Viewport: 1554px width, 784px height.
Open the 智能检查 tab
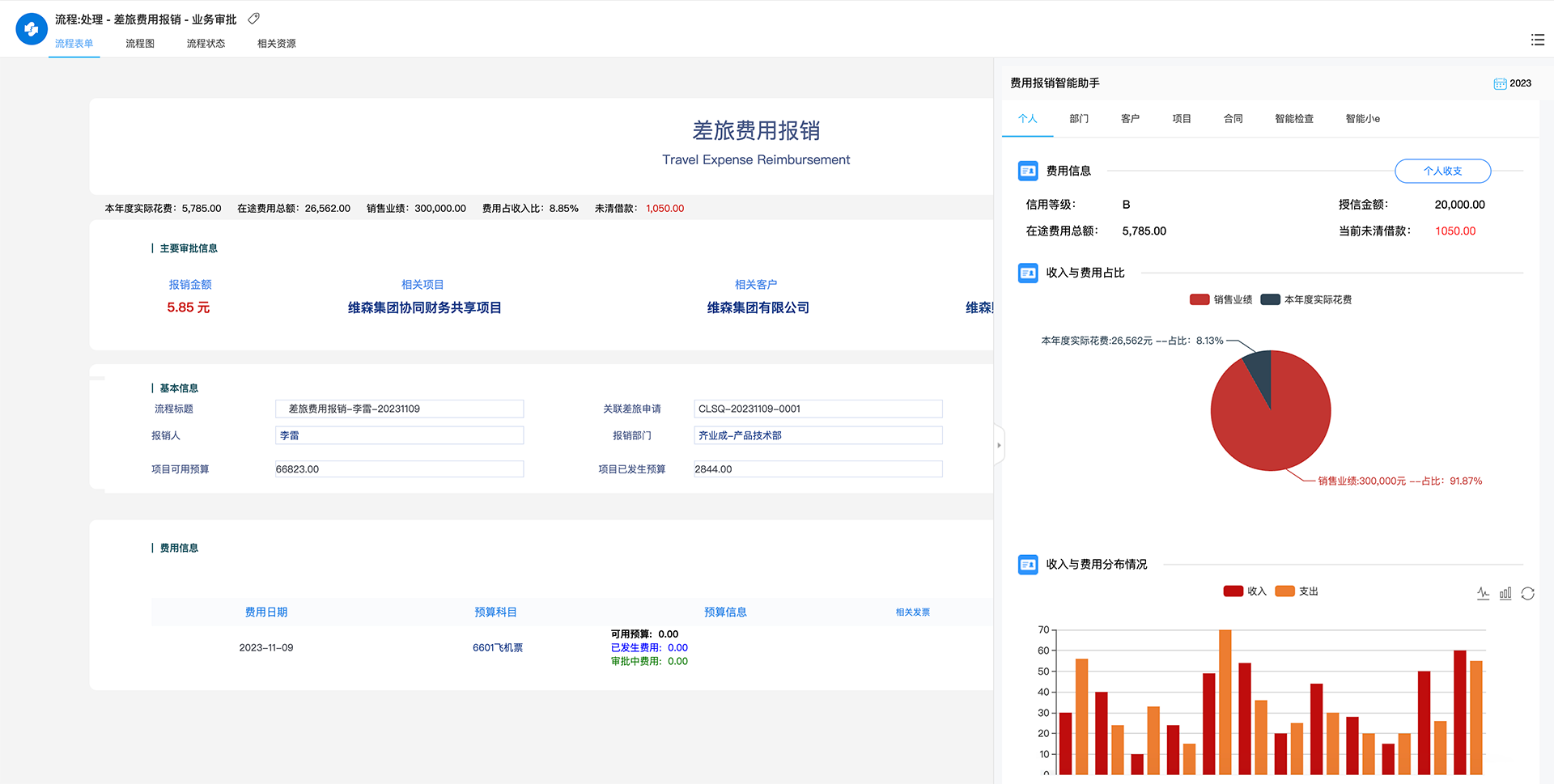[x=1293, y=118]
